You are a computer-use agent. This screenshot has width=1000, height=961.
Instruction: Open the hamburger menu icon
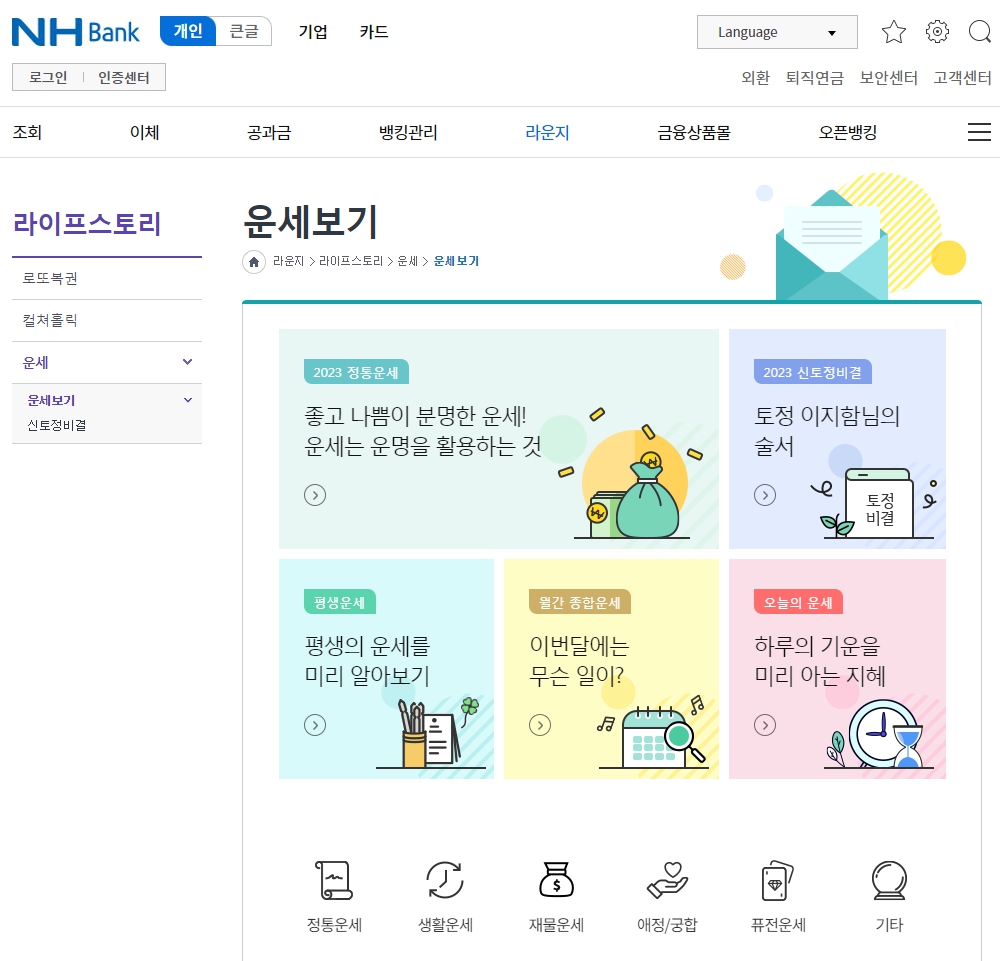(980, 131)
